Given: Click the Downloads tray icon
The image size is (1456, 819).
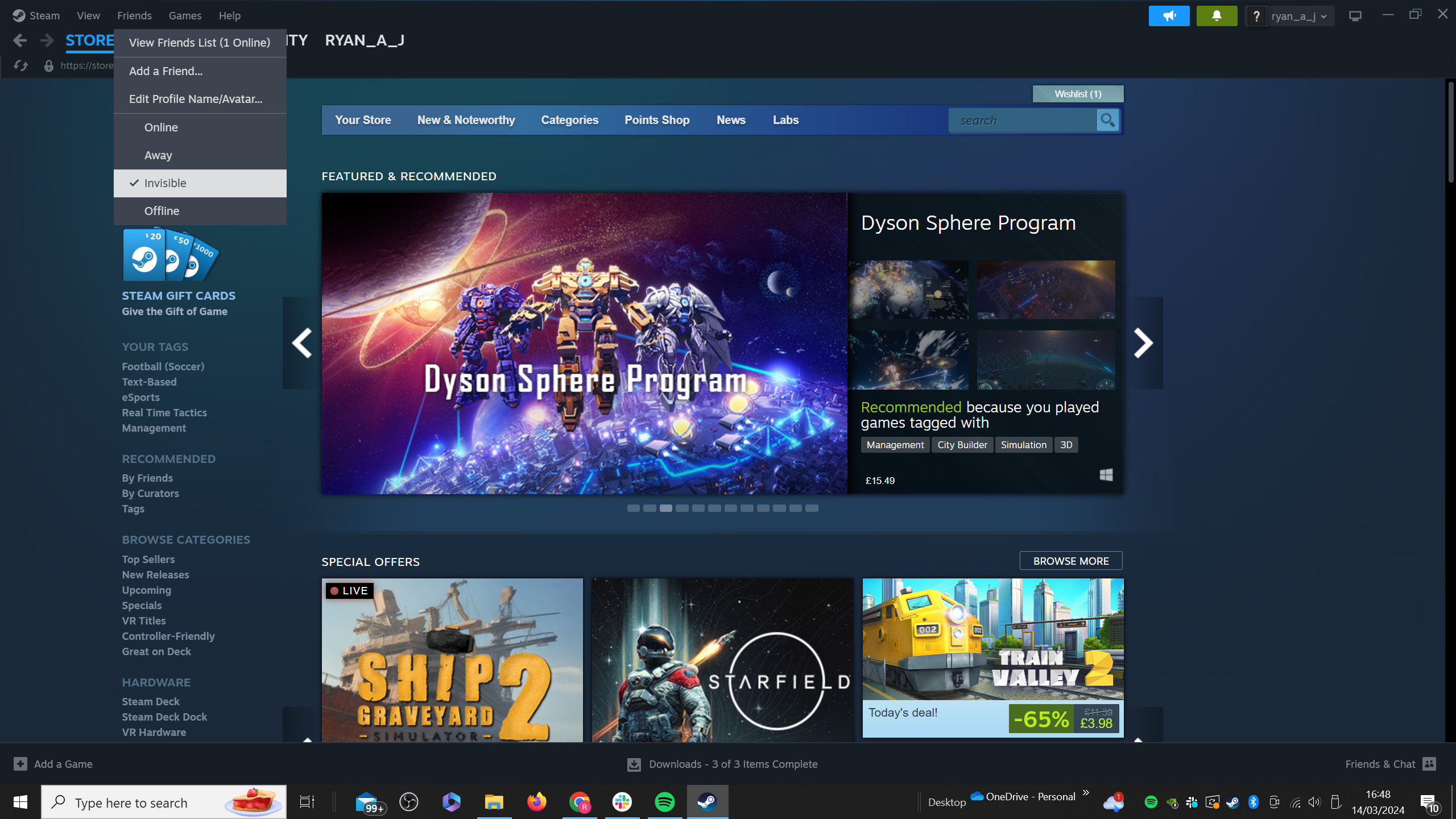Looking at the screenshot, I should [634, 764].
